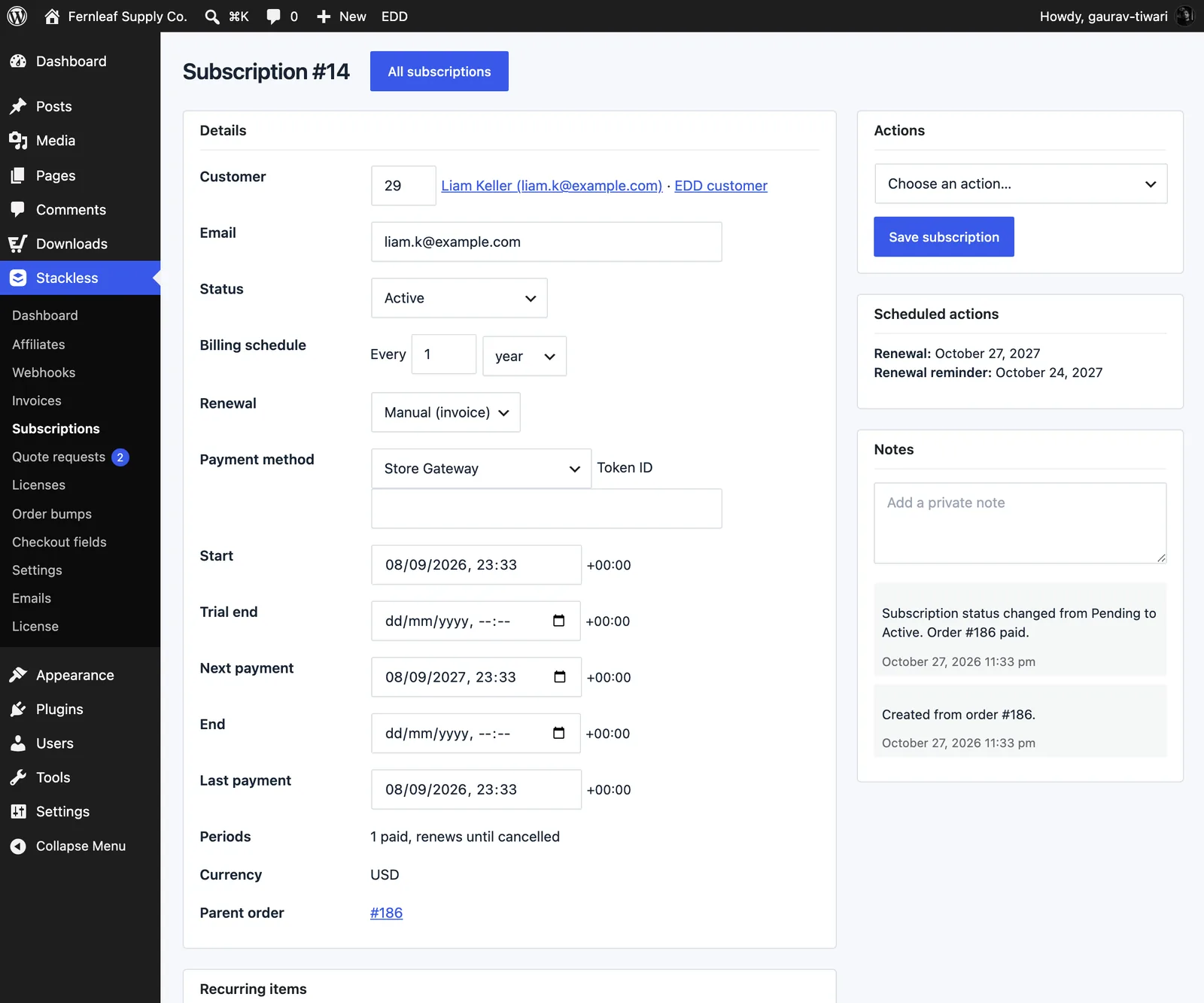
Task: Go to Webhooks submenu item
Action: tap(44, 372)
